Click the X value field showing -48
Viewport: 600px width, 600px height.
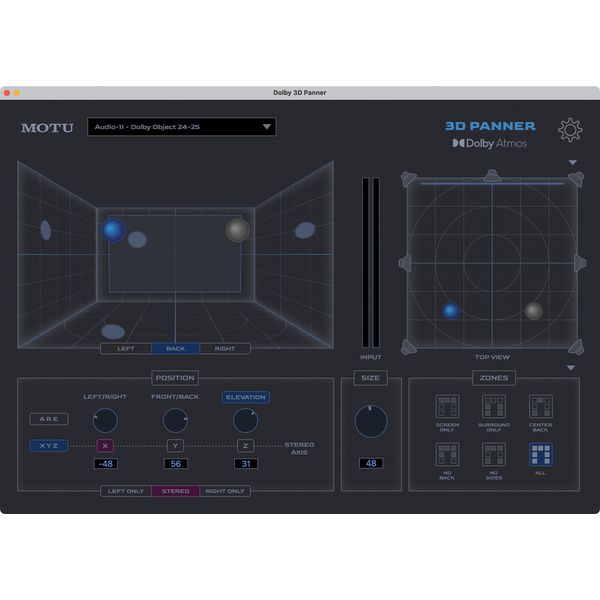106,464
